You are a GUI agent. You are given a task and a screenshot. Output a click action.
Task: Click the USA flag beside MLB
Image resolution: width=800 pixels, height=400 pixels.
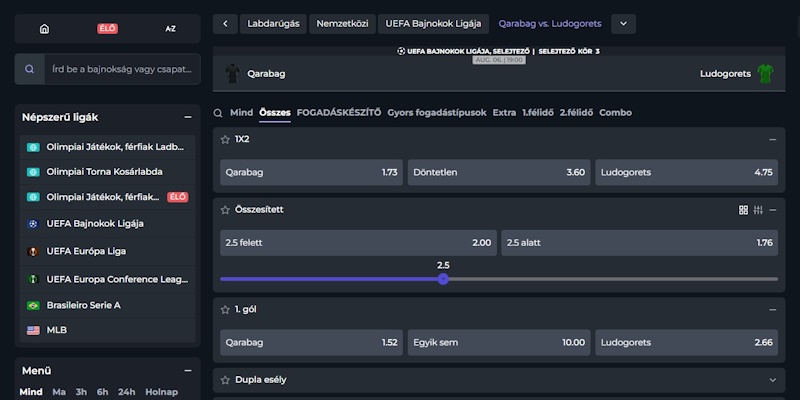pos(33,331)
